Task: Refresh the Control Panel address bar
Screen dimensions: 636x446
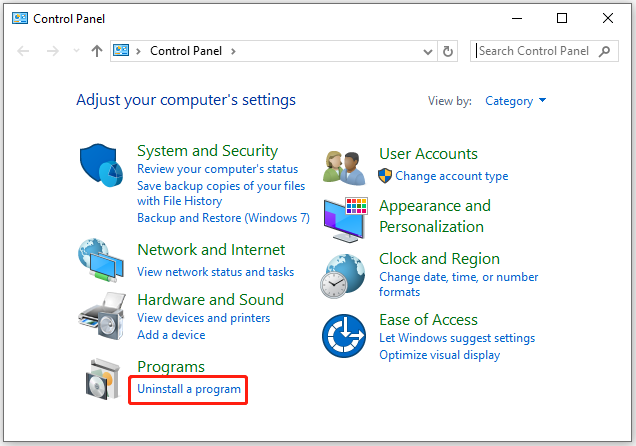Action: pyautogui.click(x=448, y=51)
